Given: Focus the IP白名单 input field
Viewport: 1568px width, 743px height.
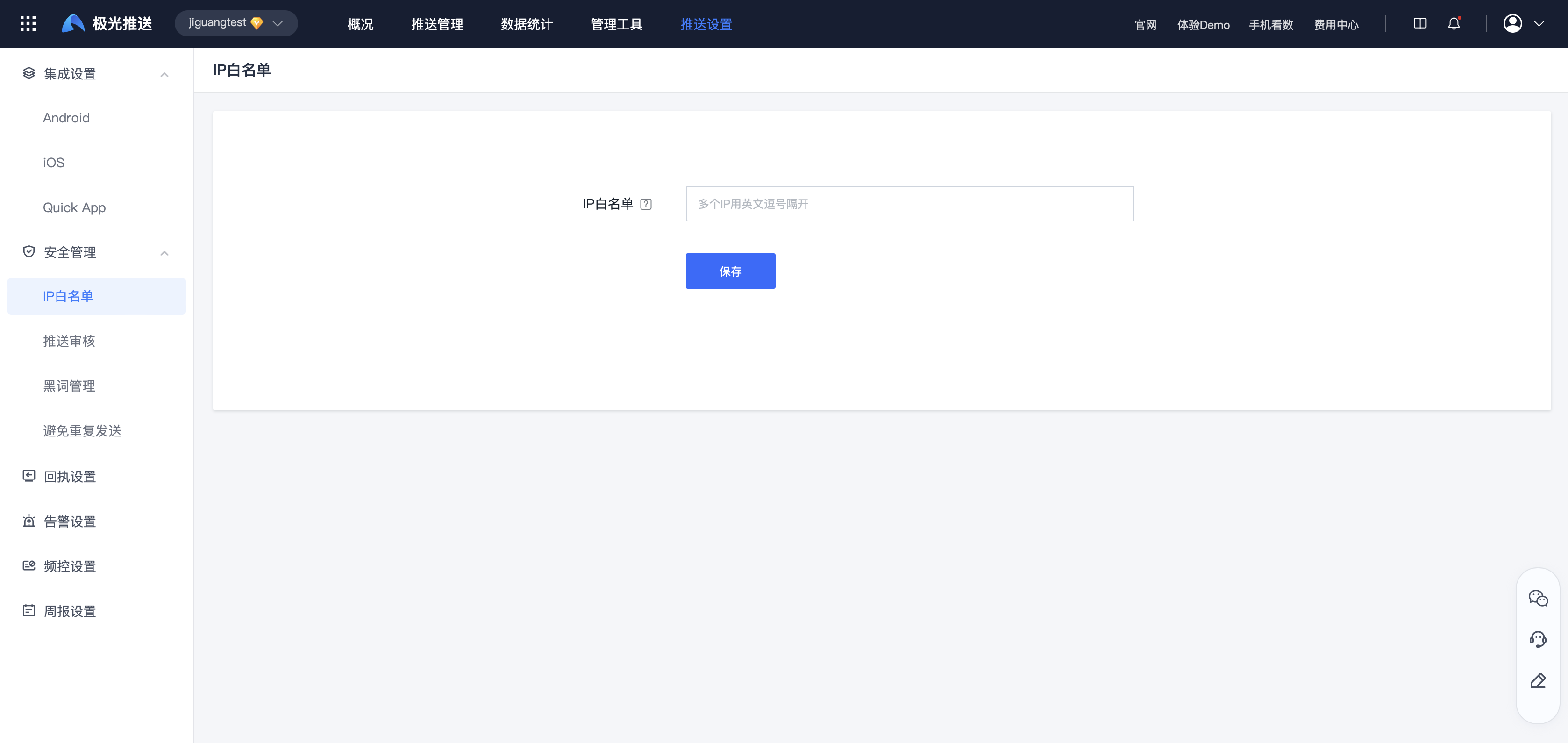Looking at the screenshot, I should 909,203.
